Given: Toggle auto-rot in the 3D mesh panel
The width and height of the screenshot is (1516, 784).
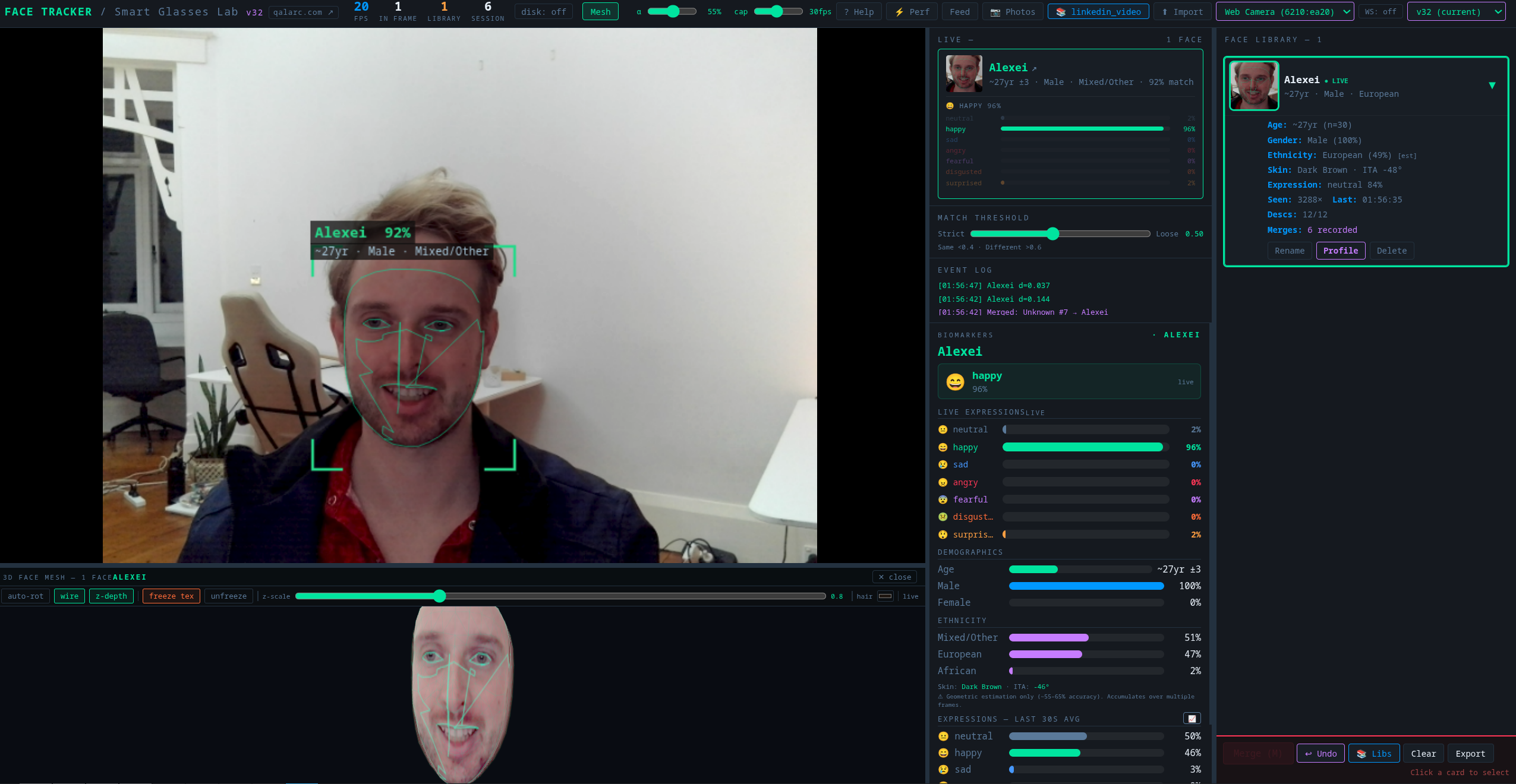Looking at the screenshot, I should click(x=26, y=596).
